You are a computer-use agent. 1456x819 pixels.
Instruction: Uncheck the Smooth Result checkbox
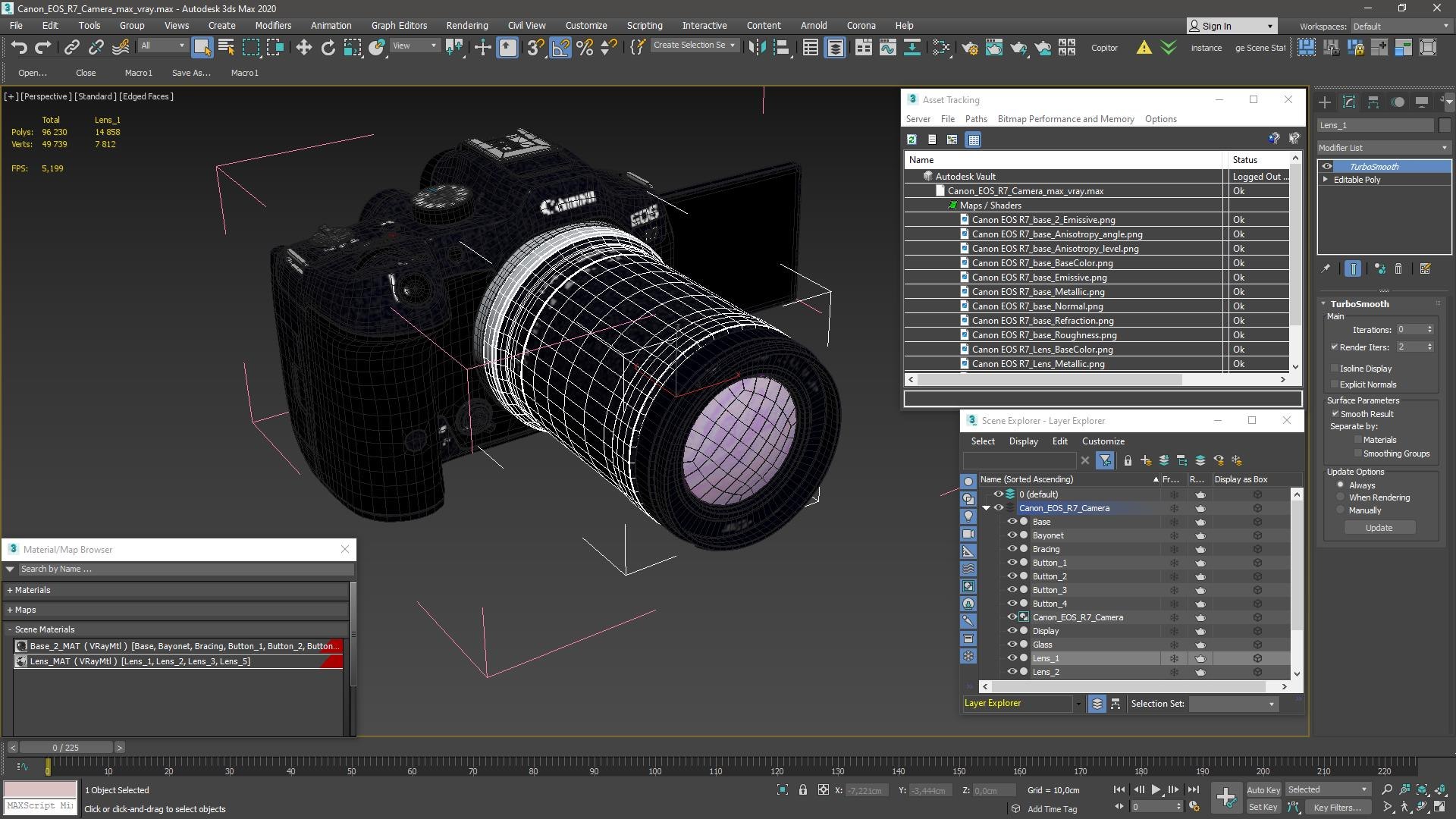point(1335,414)
